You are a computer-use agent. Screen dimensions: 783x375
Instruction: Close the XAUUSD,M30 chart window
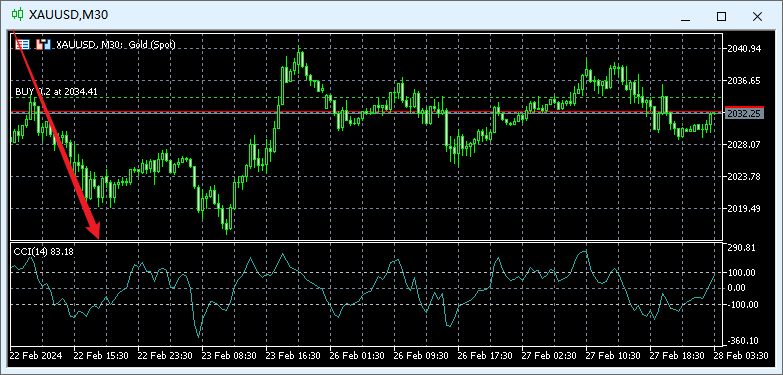[x=757, y=16]
